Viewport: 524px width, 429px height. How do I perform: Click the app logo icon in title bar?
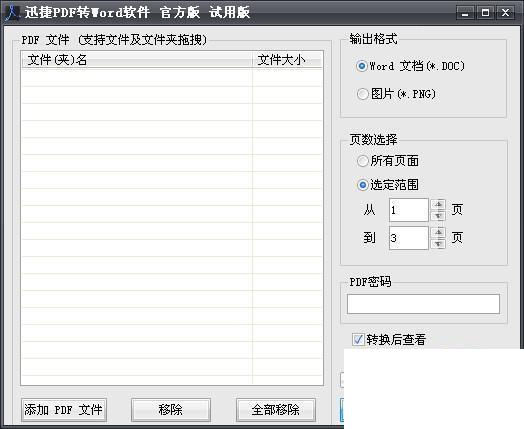tap(14, 12)
